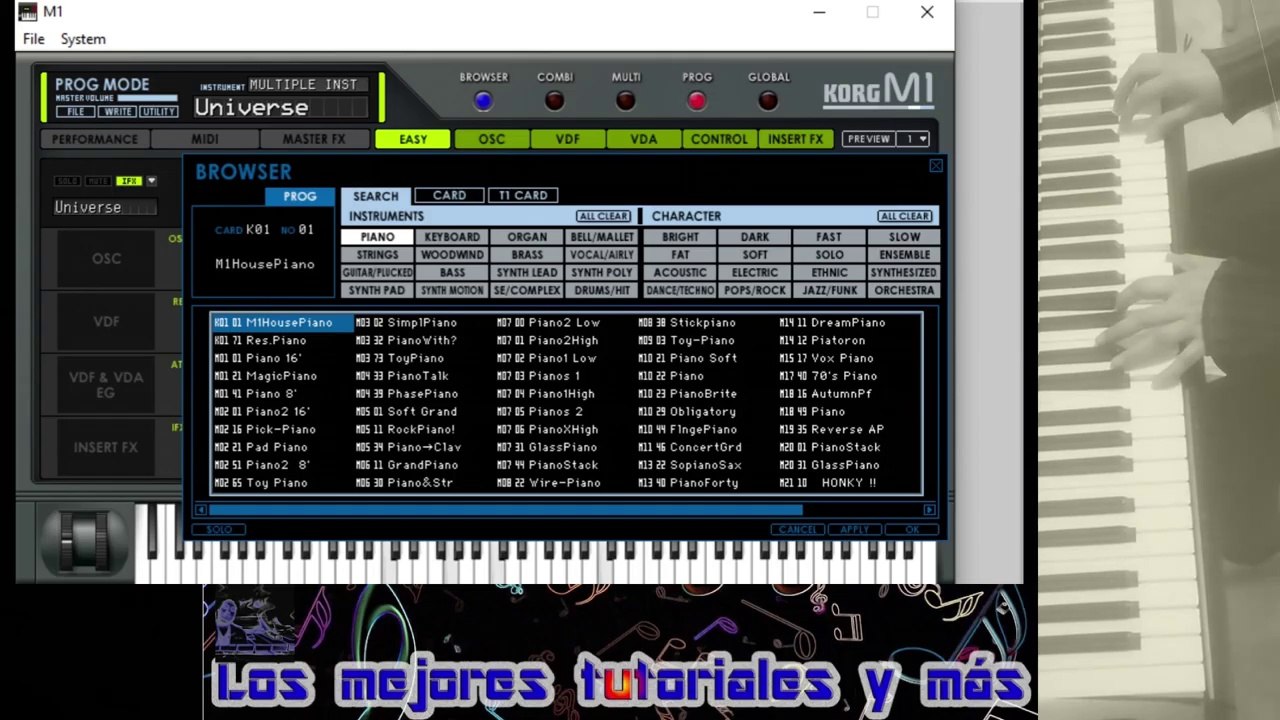The height and width of the screenshot is (720, 1280).
Task: Click the blue BROWSER mode LED button
Action: pos(484,101)
